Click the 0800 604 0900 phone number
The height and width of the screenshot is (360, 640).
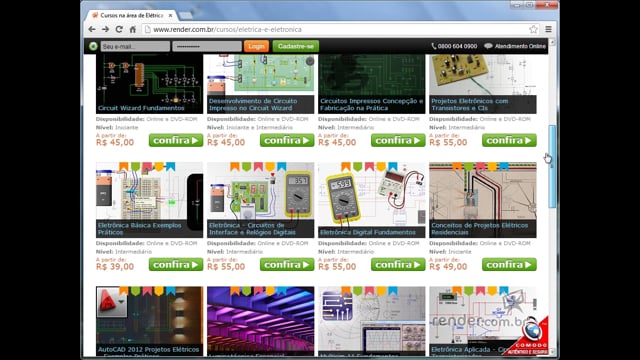[x=457, y=46]
